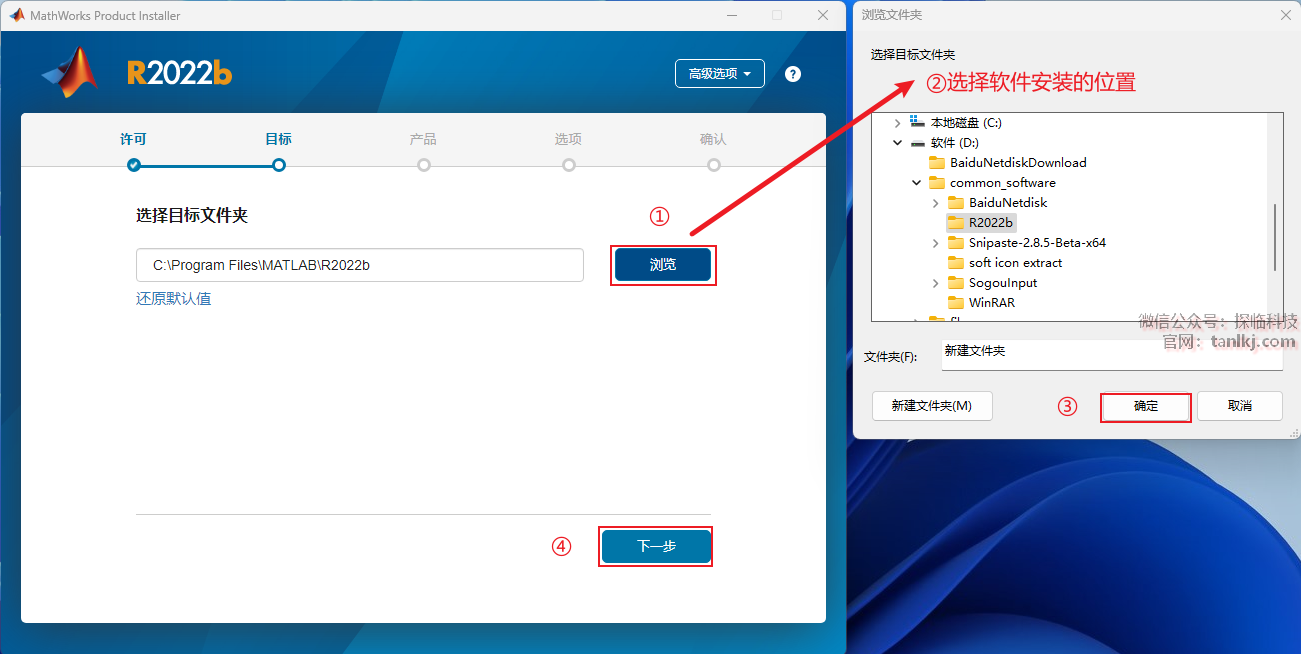Click the BaiduNetdisk folder icon
Image resolution: width=1301 pixels, height=654 pixels.
pyautogui.click(x=956, y=203)
